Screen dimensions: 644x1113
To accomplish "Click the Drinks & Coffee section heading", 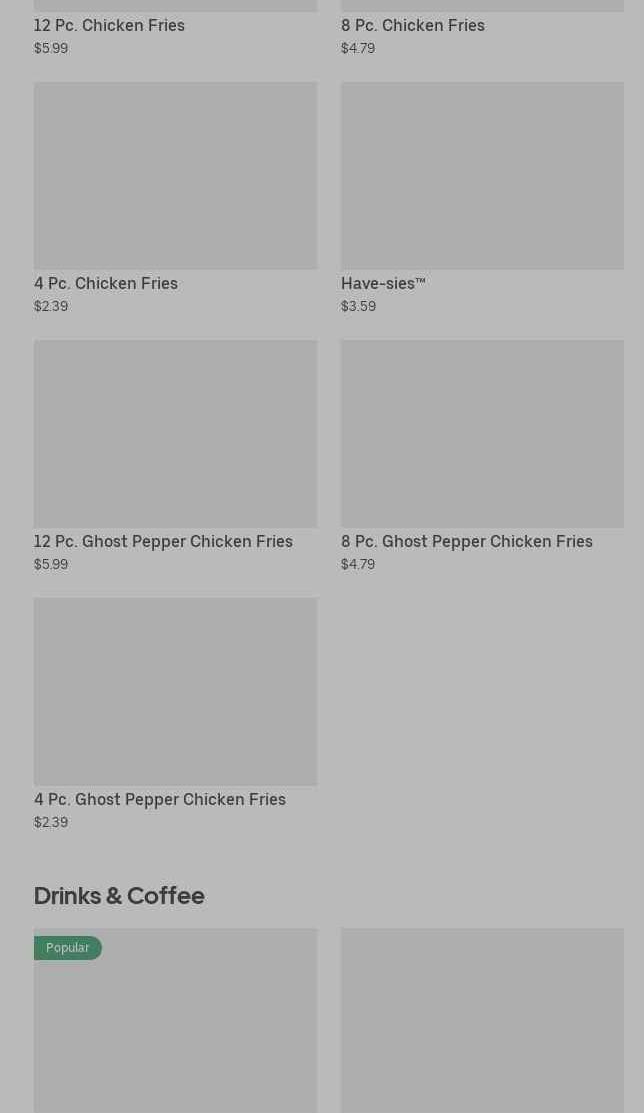I will tap(119, 895).
